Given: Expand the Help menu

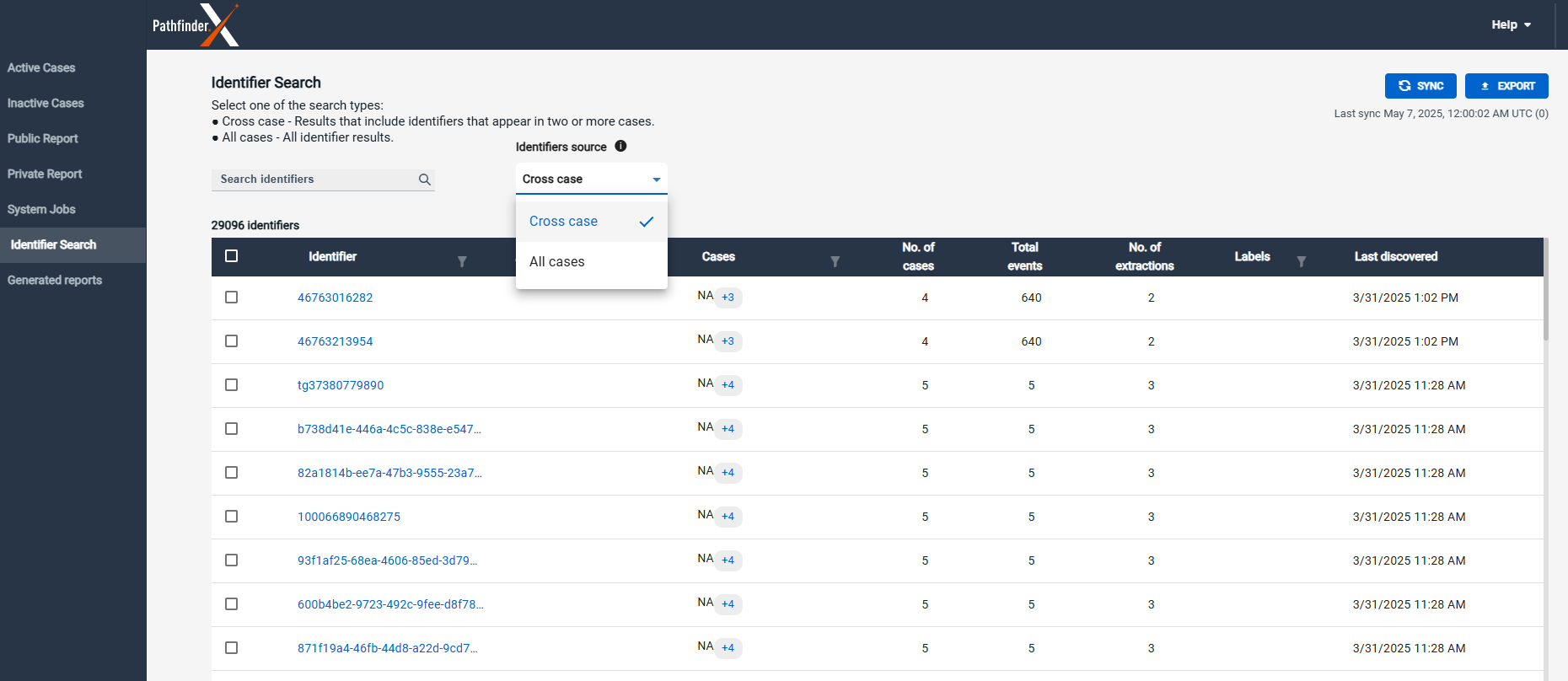Looking at the screenshot, I should 1511,24.
